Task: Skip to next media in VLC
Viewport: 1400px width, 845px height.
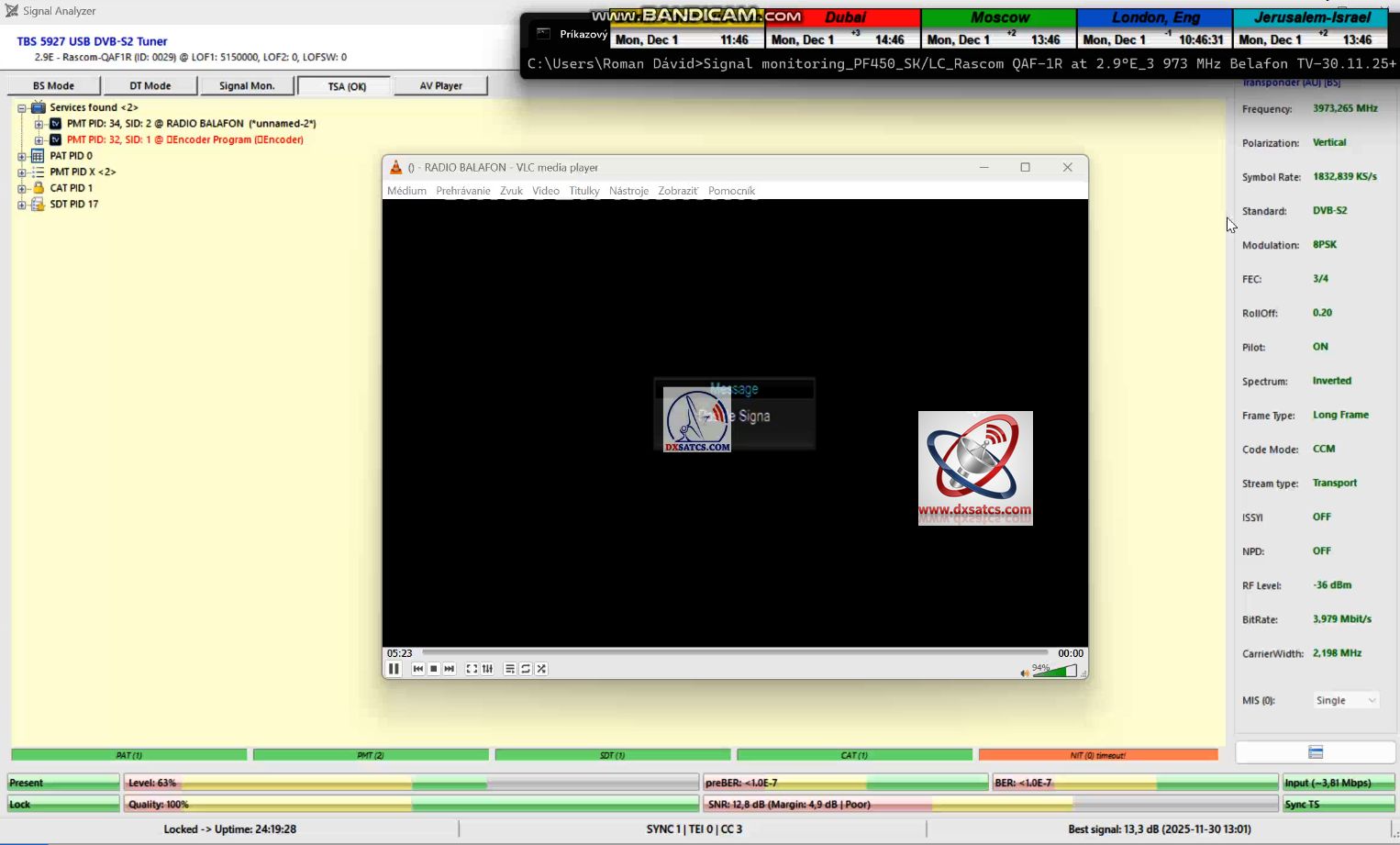Action: pos(450,669)
